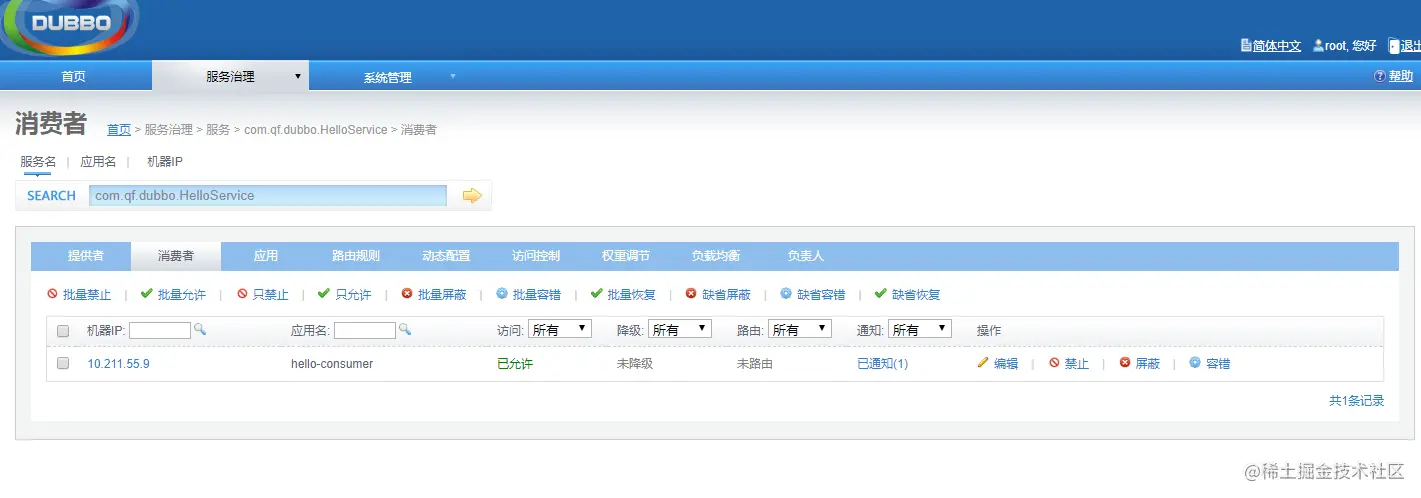
Task: Click the 简体中文 language document icon
Action: (x=1246, y=46)
